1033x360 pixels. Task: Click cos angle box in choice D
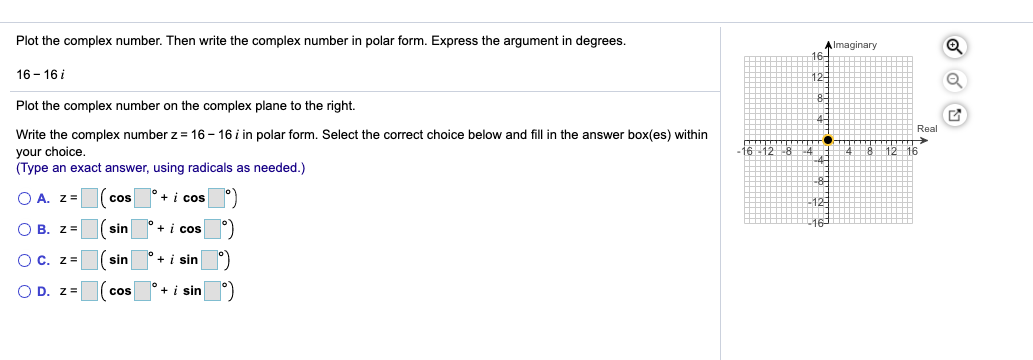point(143,291)
